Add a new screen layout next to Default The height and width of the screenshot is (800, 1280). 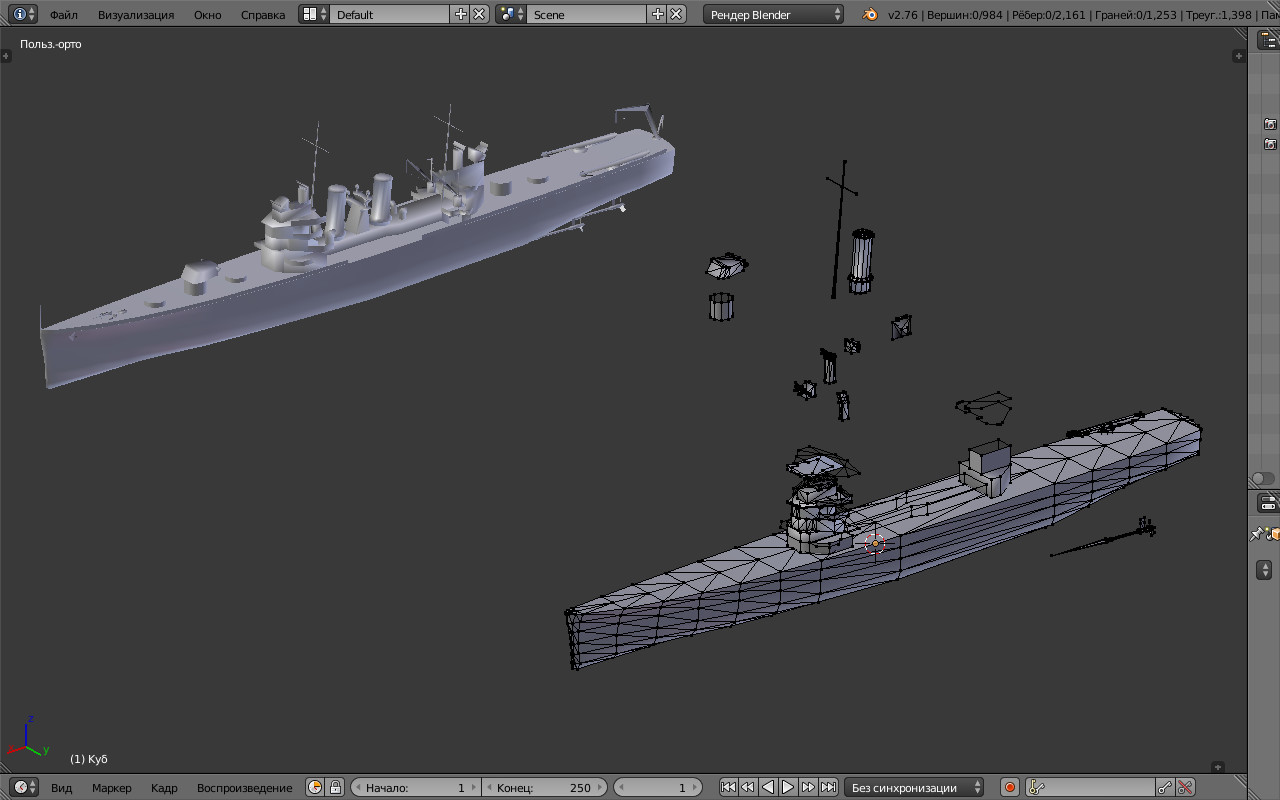click(460, 15)
